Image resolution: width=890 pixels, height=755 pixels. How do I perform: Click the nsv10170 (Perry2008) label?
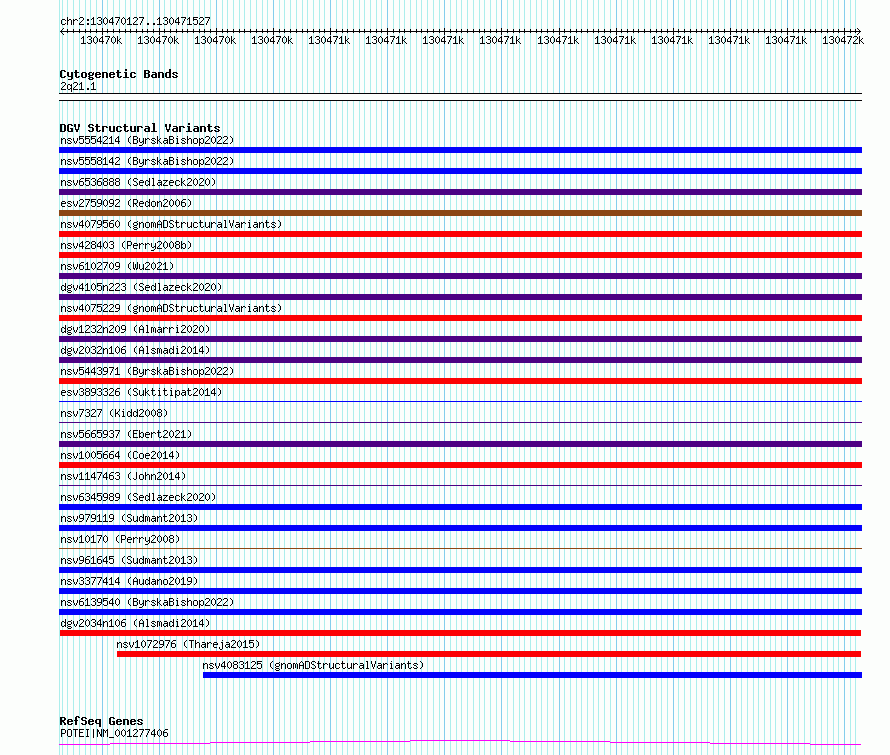point(120,539)
